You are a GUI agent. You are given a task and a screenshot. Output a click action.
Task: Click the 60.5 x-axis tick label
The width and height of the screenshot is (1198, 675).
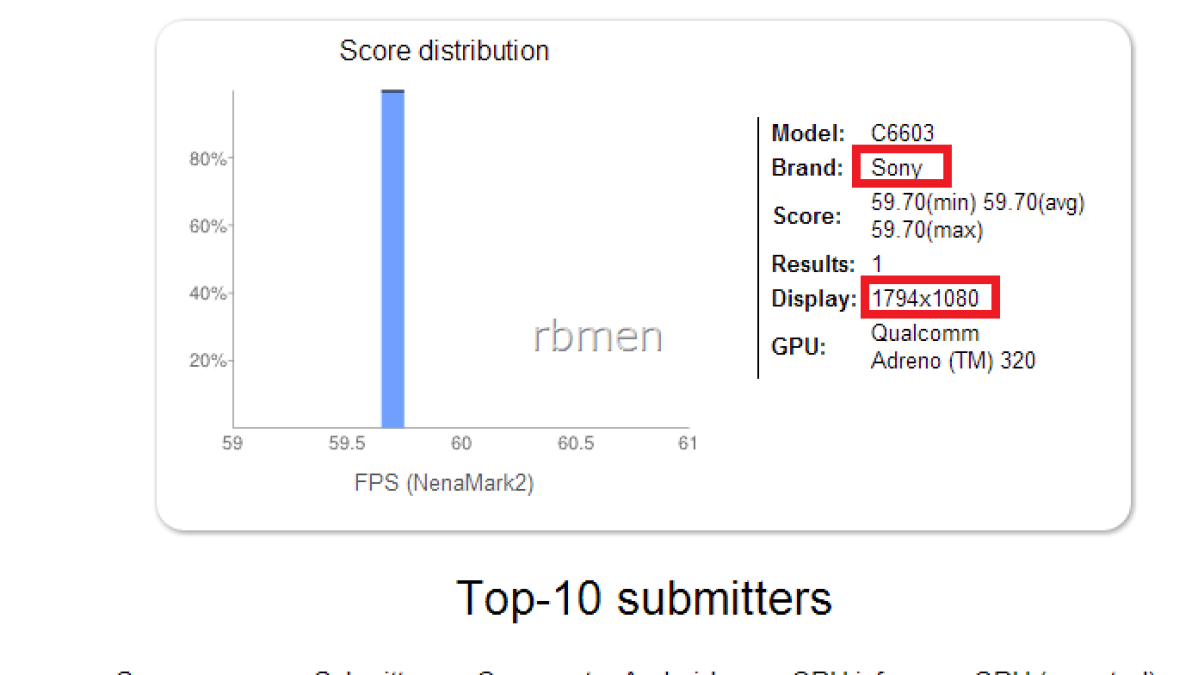575,443
